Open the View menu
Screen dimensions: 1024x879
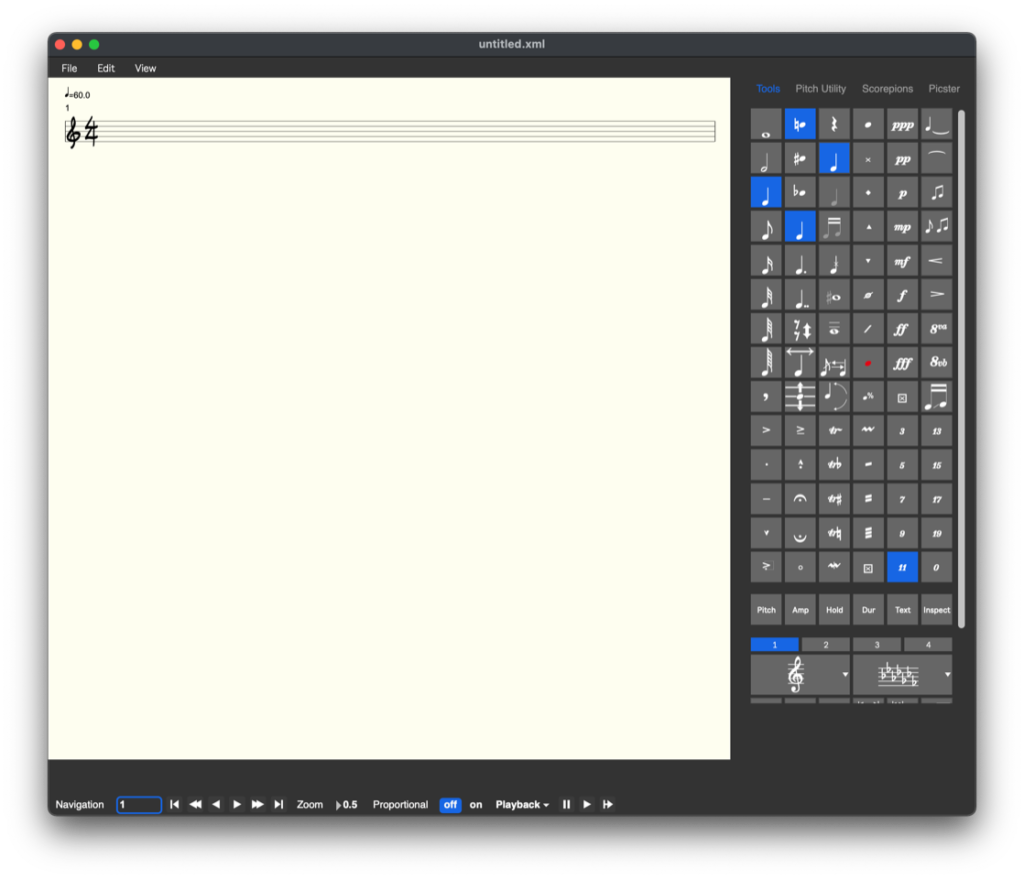(x=145, y=68)
